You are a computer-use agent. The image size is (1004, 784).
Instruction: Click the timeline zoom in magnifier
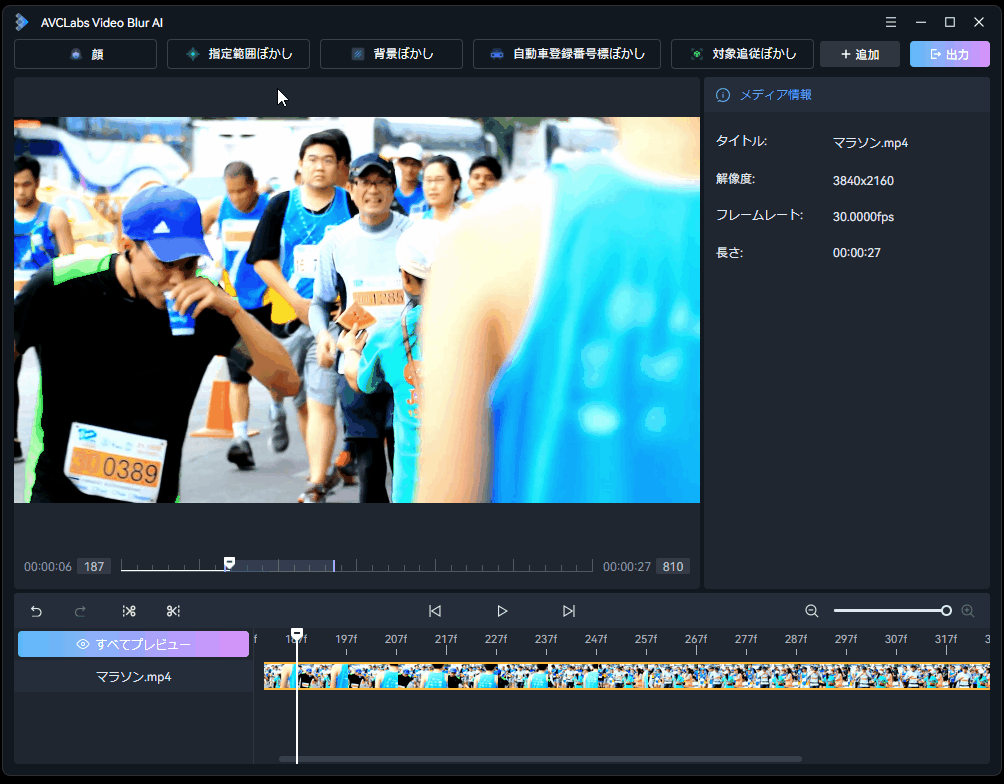tap(967, 611)
